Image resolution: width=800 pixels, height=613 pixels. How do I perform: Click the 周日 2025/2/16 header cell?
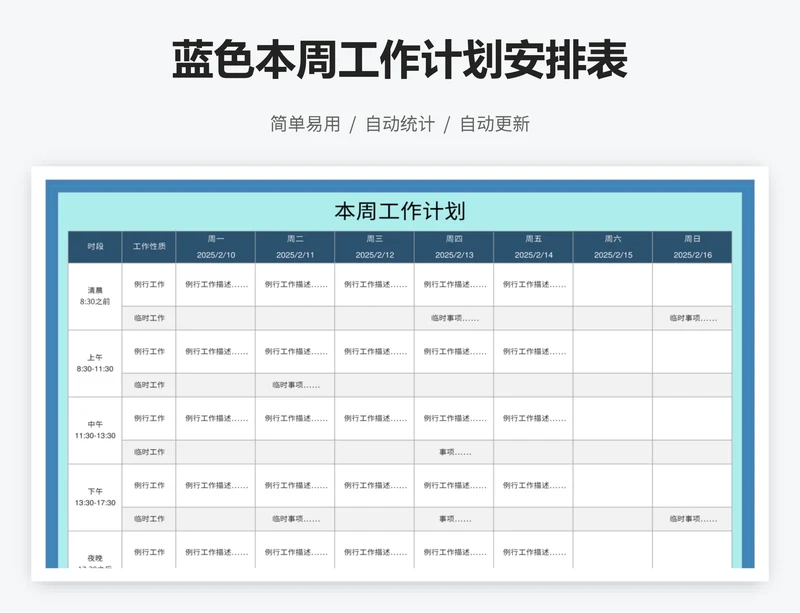click(692, 247)
